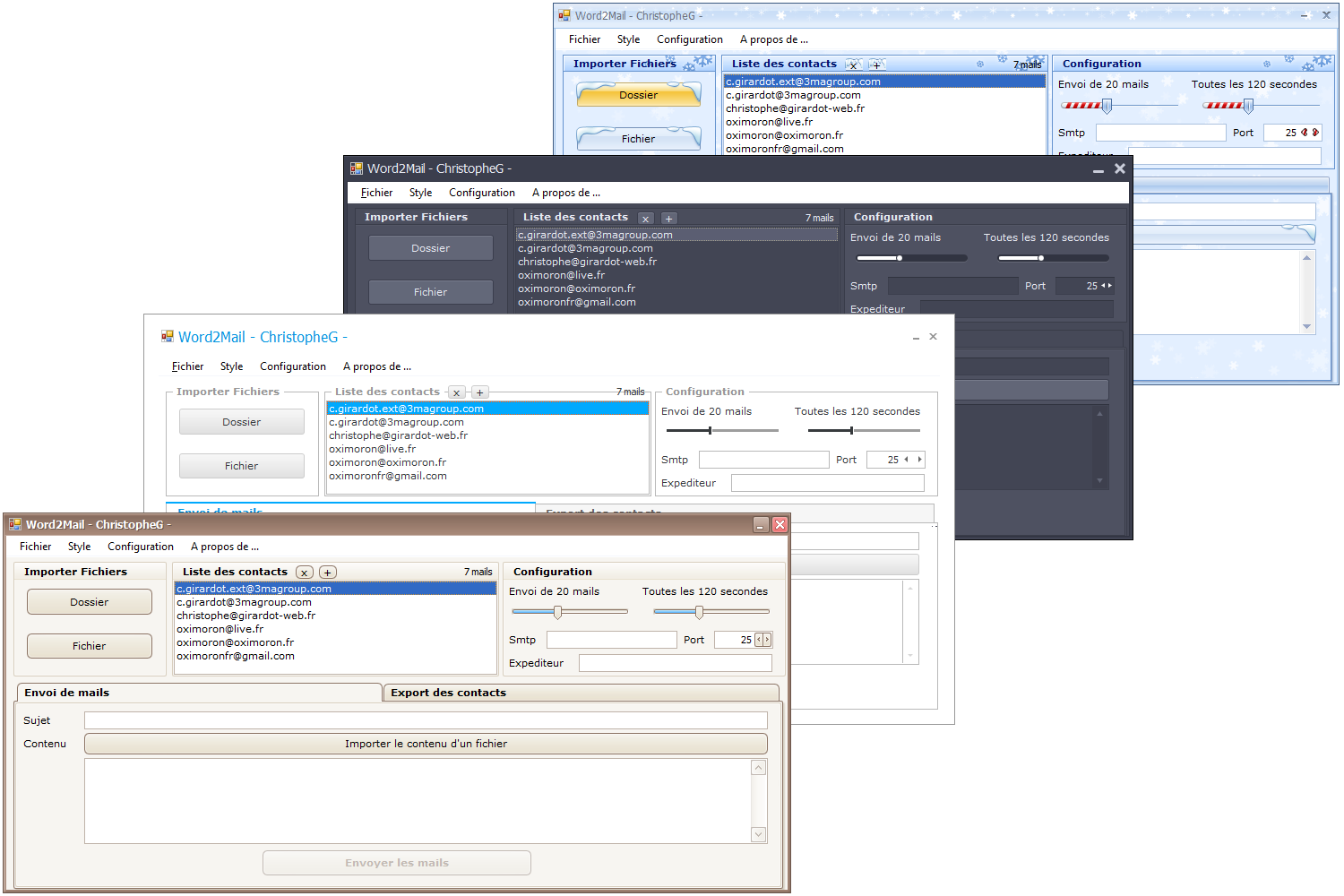Viewport: 1344px width, 896px height.
Task: Open Configuration menu in dark window
Action: tap(482, 193)
